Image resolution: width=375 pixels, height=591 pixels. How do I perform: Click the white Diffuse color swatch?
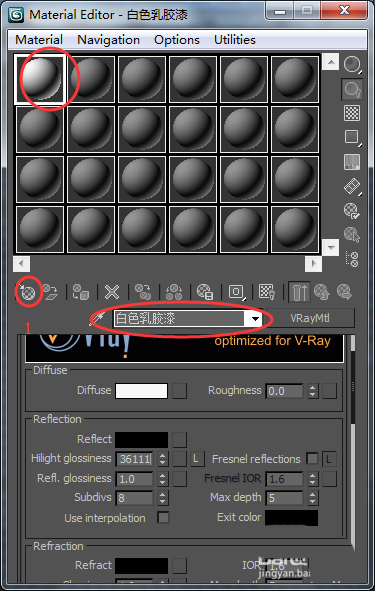[141, 391]
